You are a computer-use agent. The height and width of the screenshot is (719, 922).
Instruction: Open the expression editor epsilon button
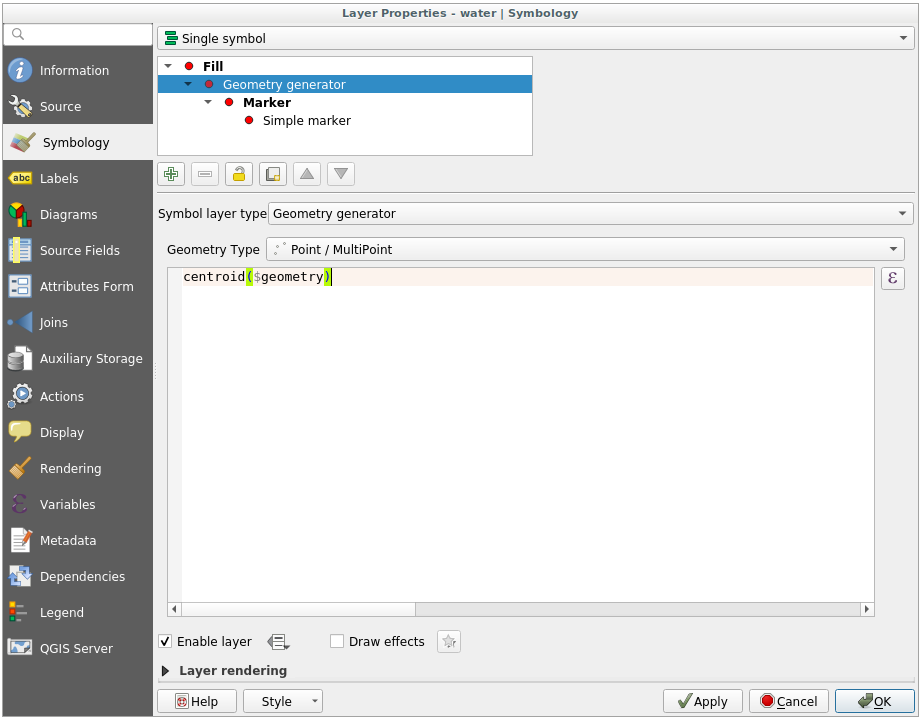[892, 279]
